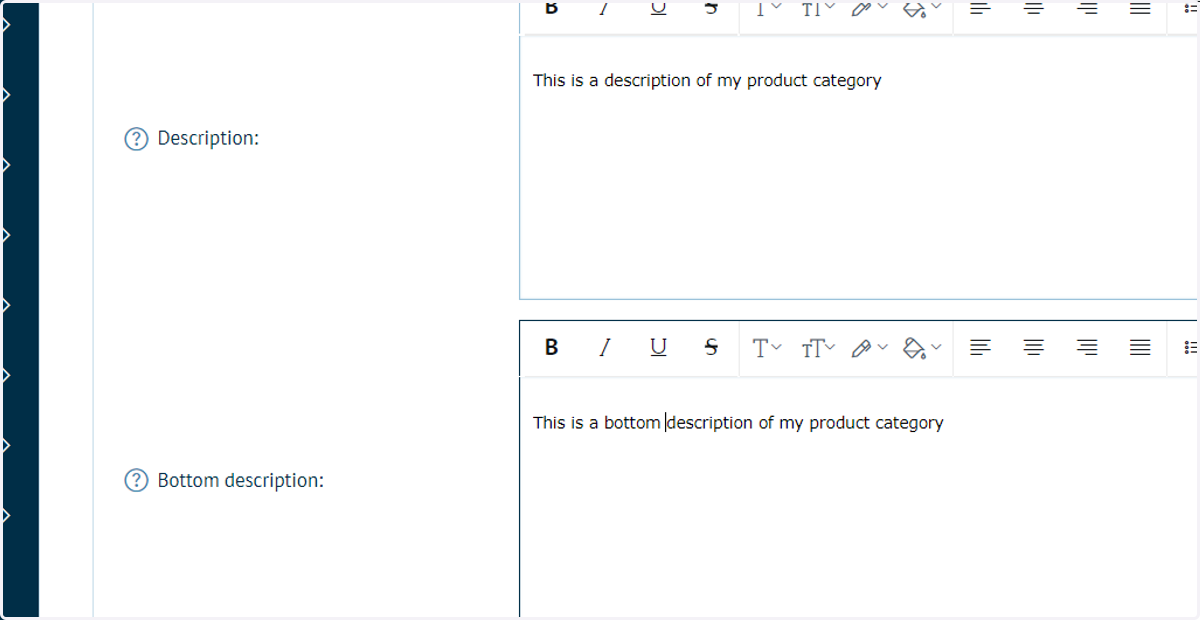This screenshot has width=1200, height=620.
Task: Click the help icon beside Bottom description label
Action: tap(135, 481)
